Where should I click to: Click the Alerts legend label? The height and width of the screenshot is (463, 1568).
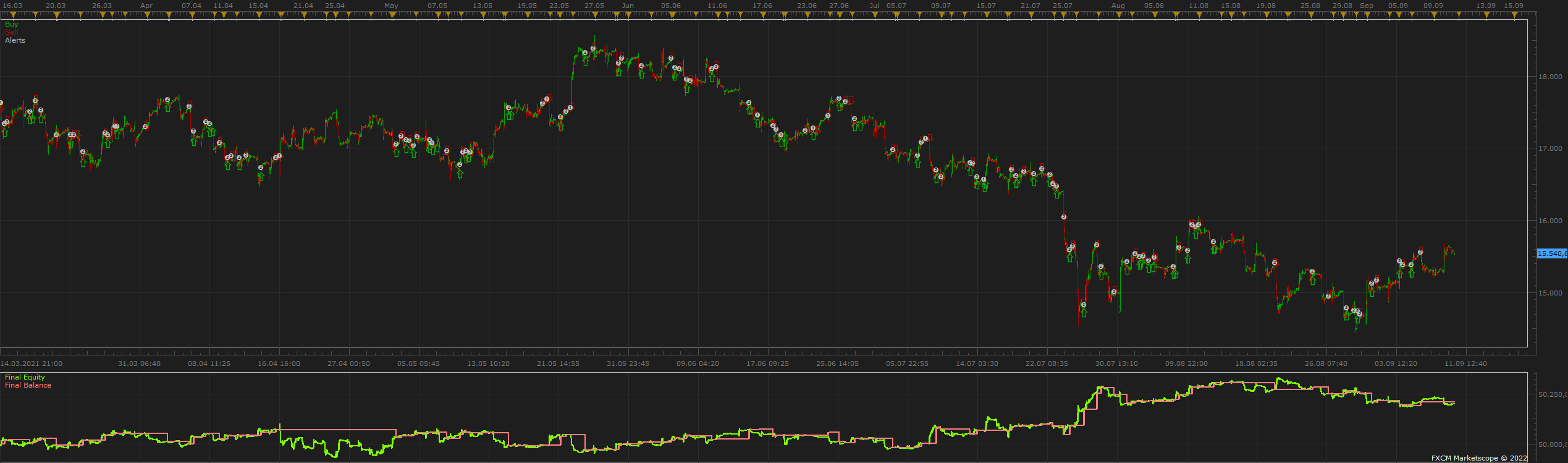15,40
